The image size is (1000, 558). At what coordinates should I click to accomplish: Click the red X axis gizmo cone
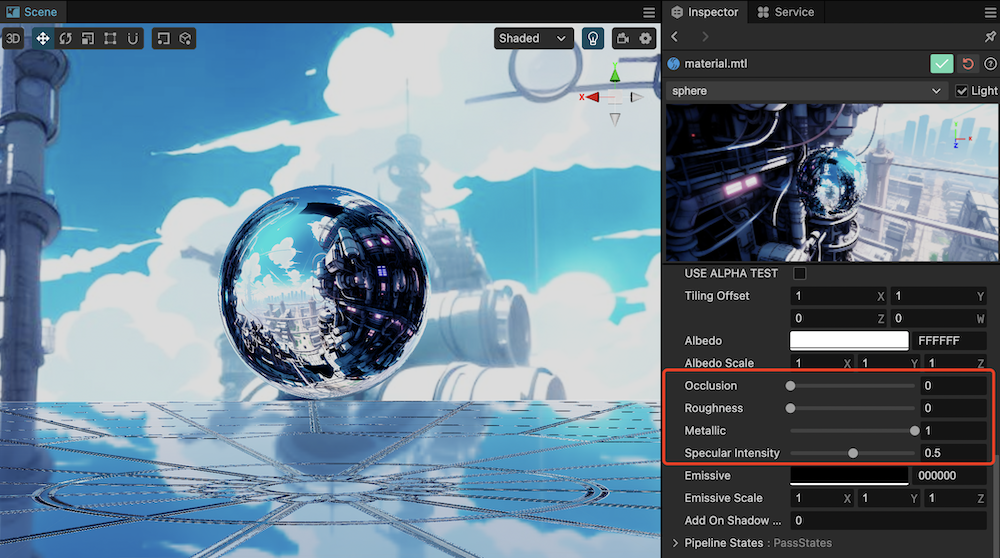pos(593,97)
